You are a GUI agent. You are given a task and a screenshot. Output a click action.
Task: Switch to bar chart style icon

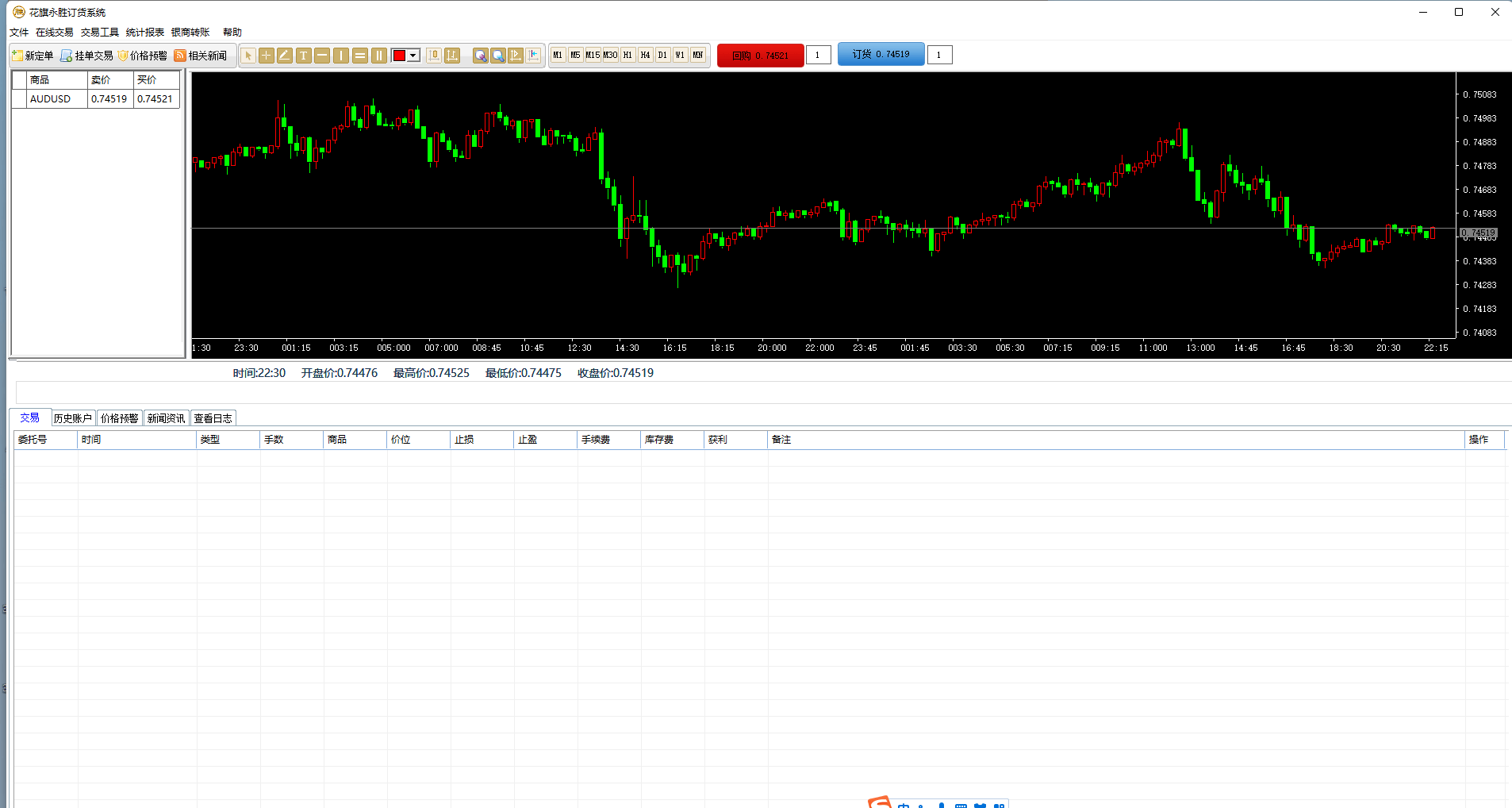pos(452,56)
